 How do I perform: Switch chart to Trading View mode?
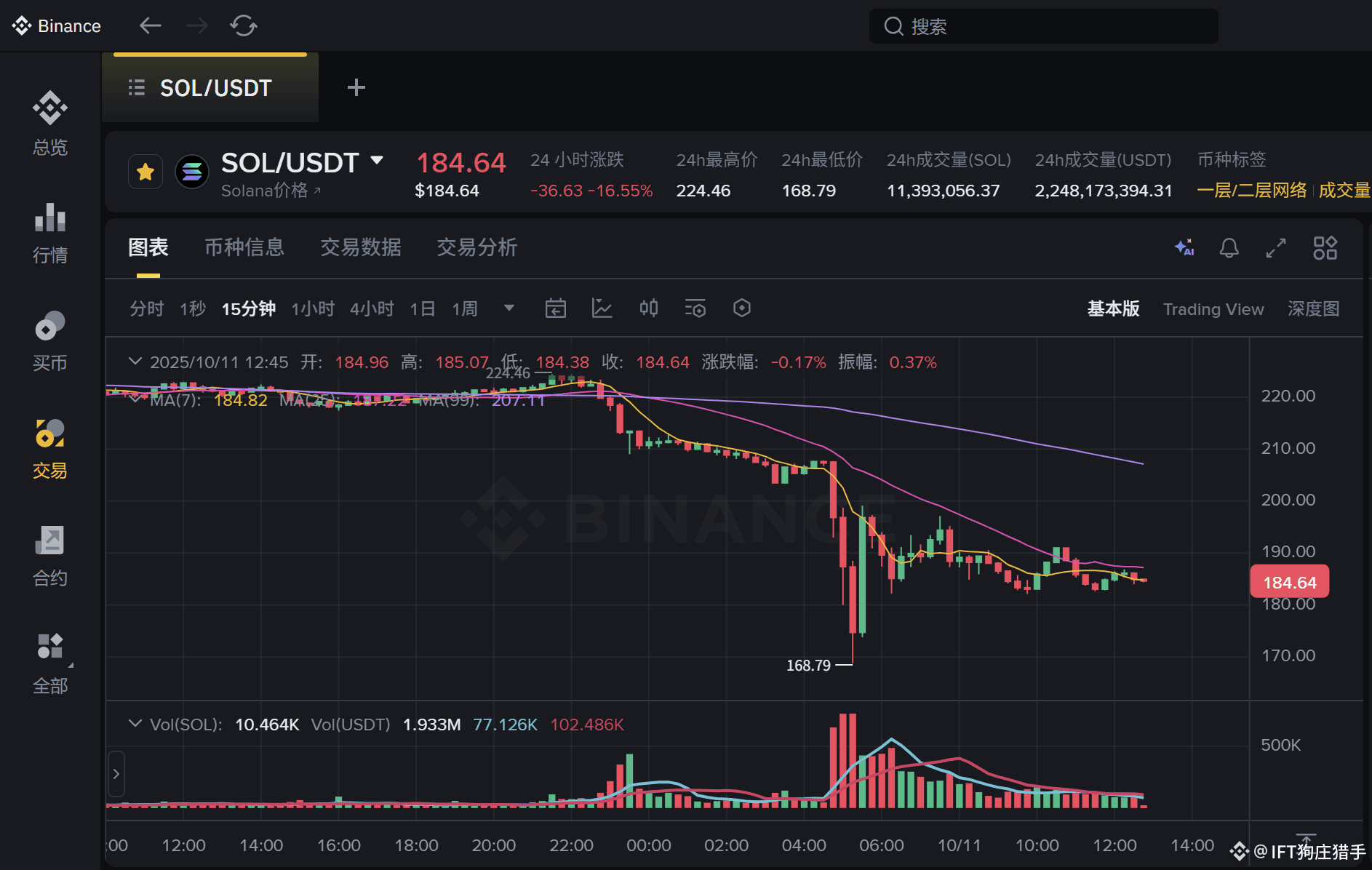click(1213, 309)
